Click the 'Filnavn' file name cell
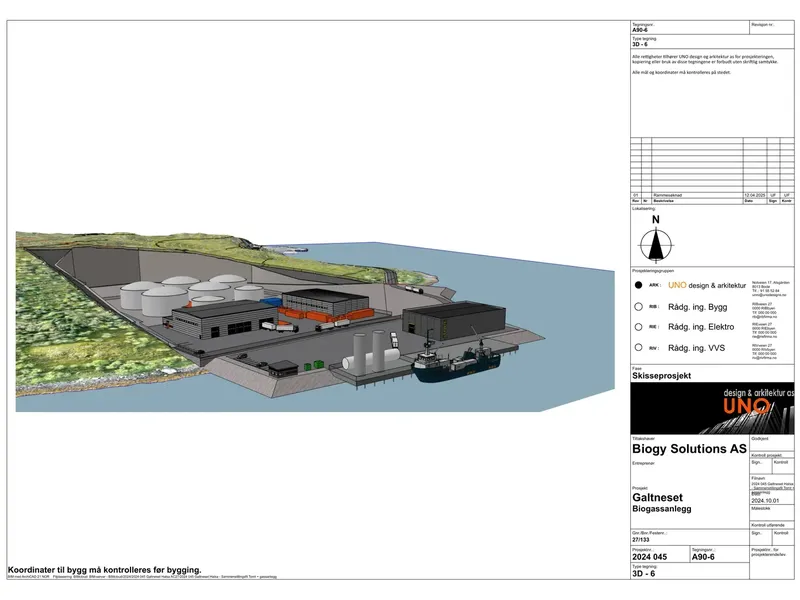This screenshot has width=800, height=600. click(771, 483)
